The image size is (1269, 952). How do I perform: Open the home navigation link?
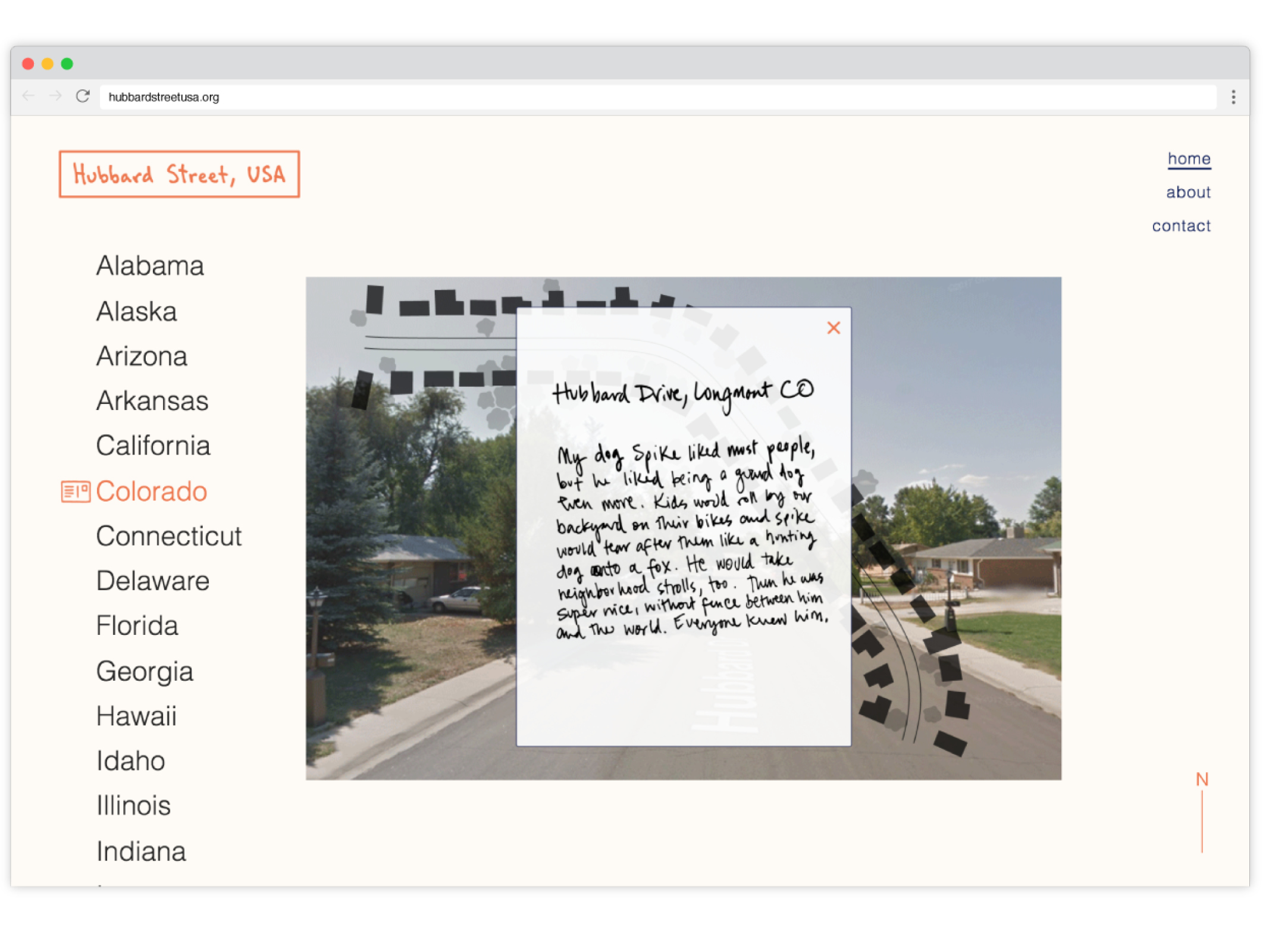coord(1188,159)
